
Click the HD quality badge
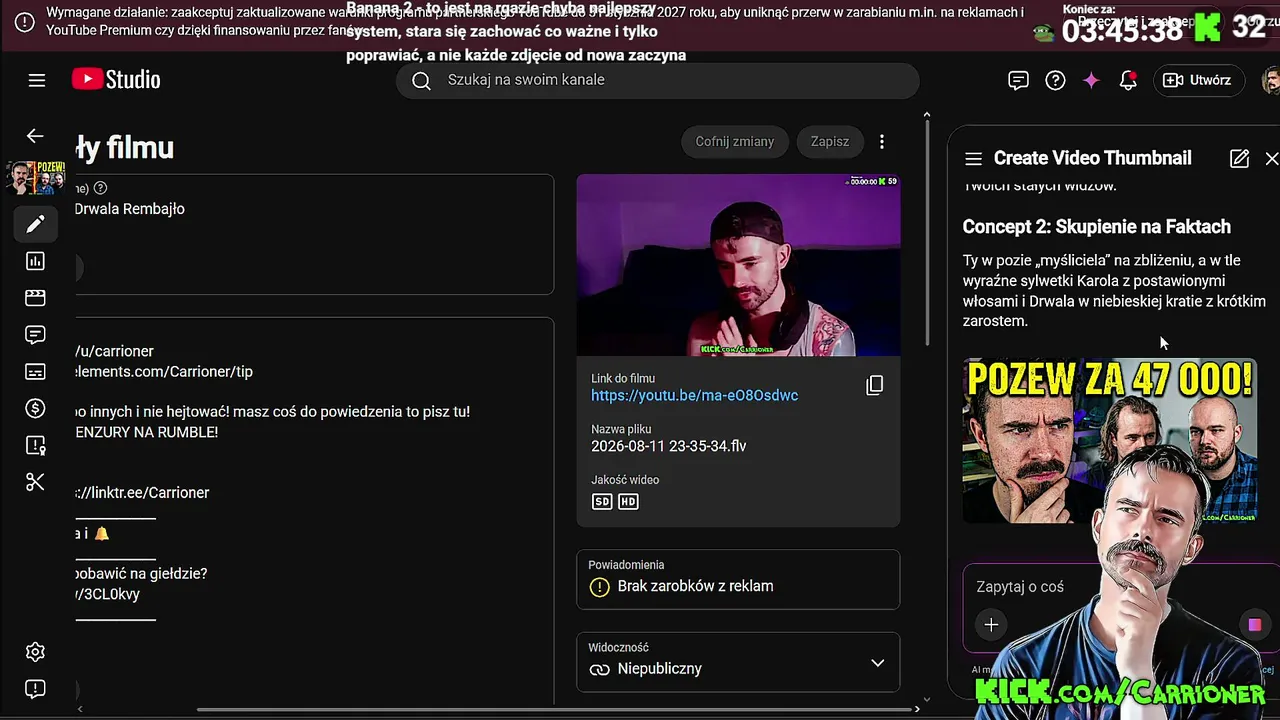(628, 501)
